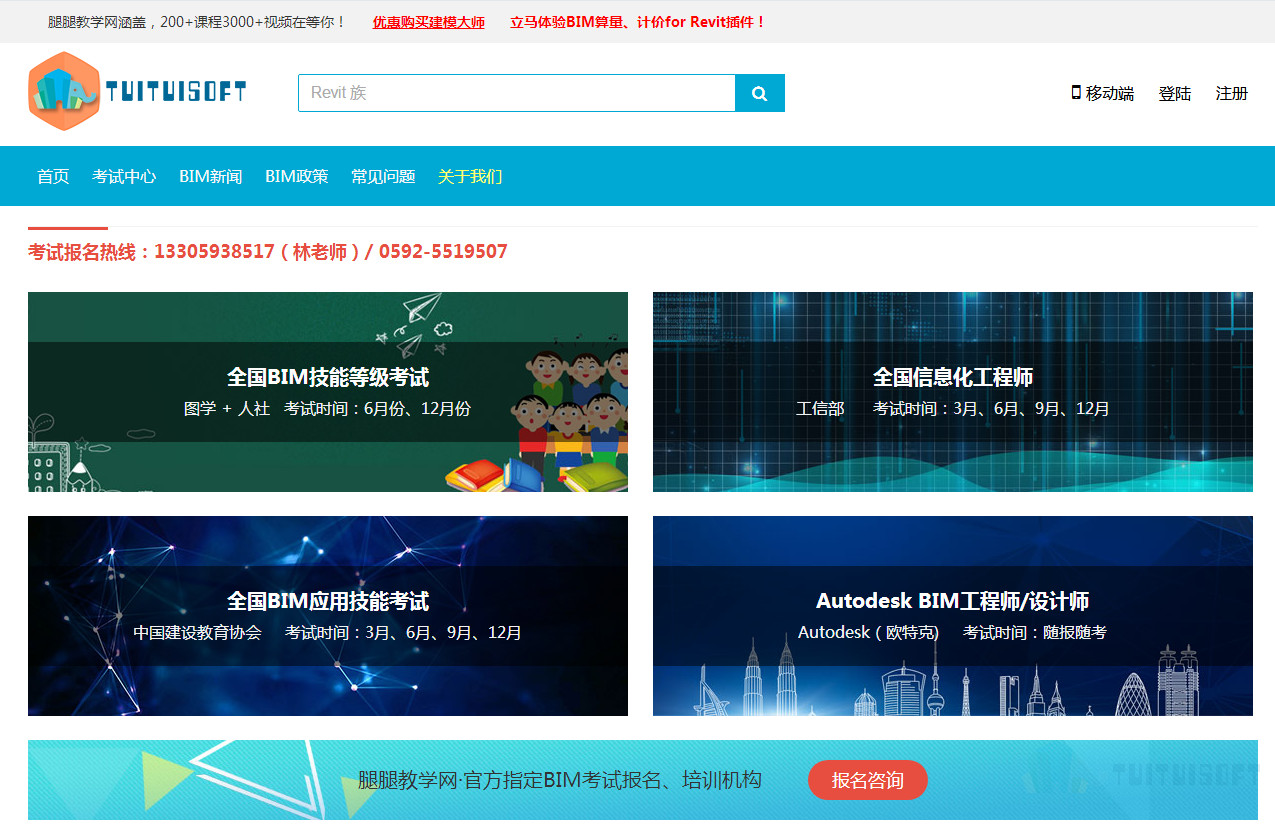This screenshot has width=1275, height=825.
Task: Click the 考试报名热线 phone number text
Action: click(268, 252)
